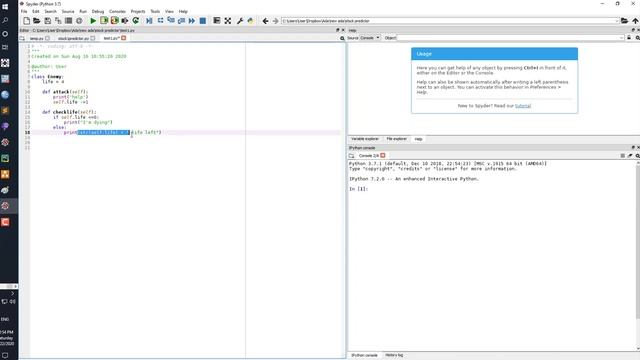The width and height of the screenshot is (640, 360).
Task: Open the View menu
Action: pos(169,11)
